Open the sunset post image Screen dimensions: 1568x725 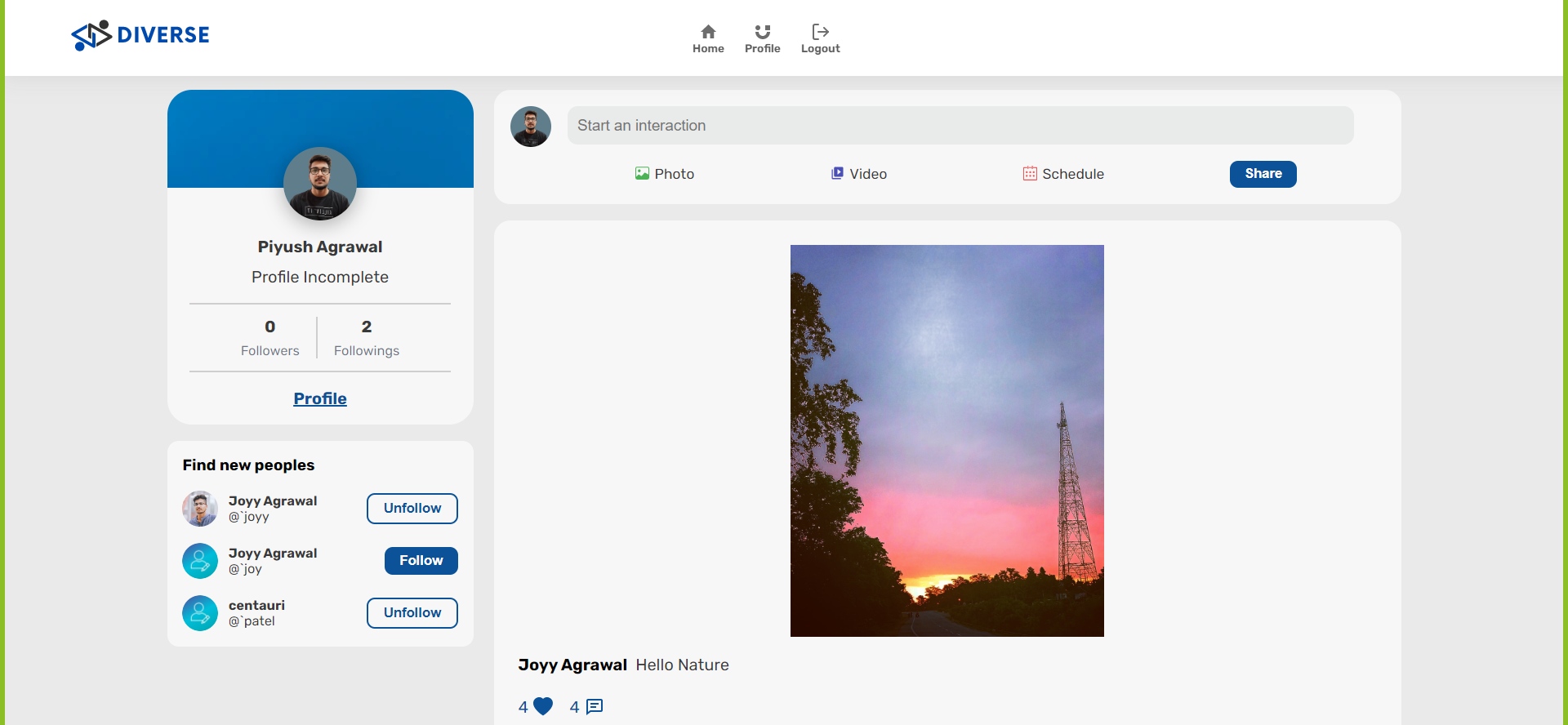pos(947,441)
